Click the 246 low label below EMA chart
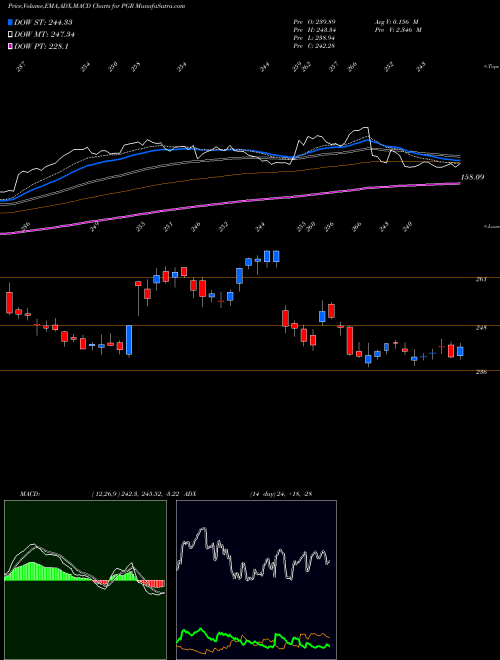 195,226
